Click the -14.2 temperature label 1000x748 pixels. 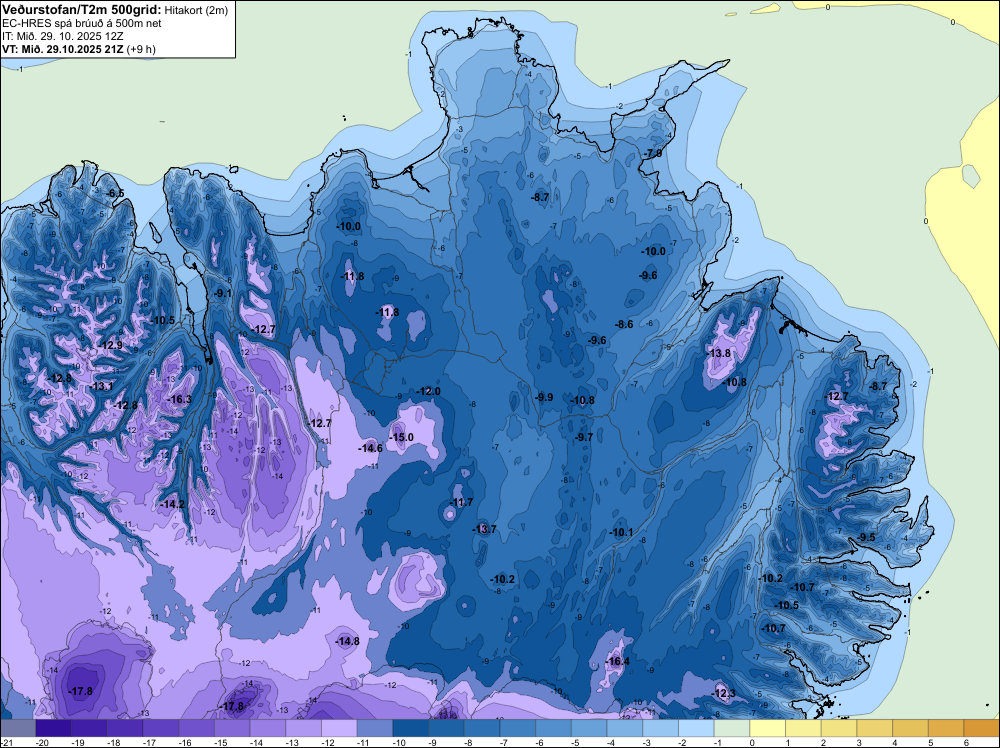[x=172, y=504]
